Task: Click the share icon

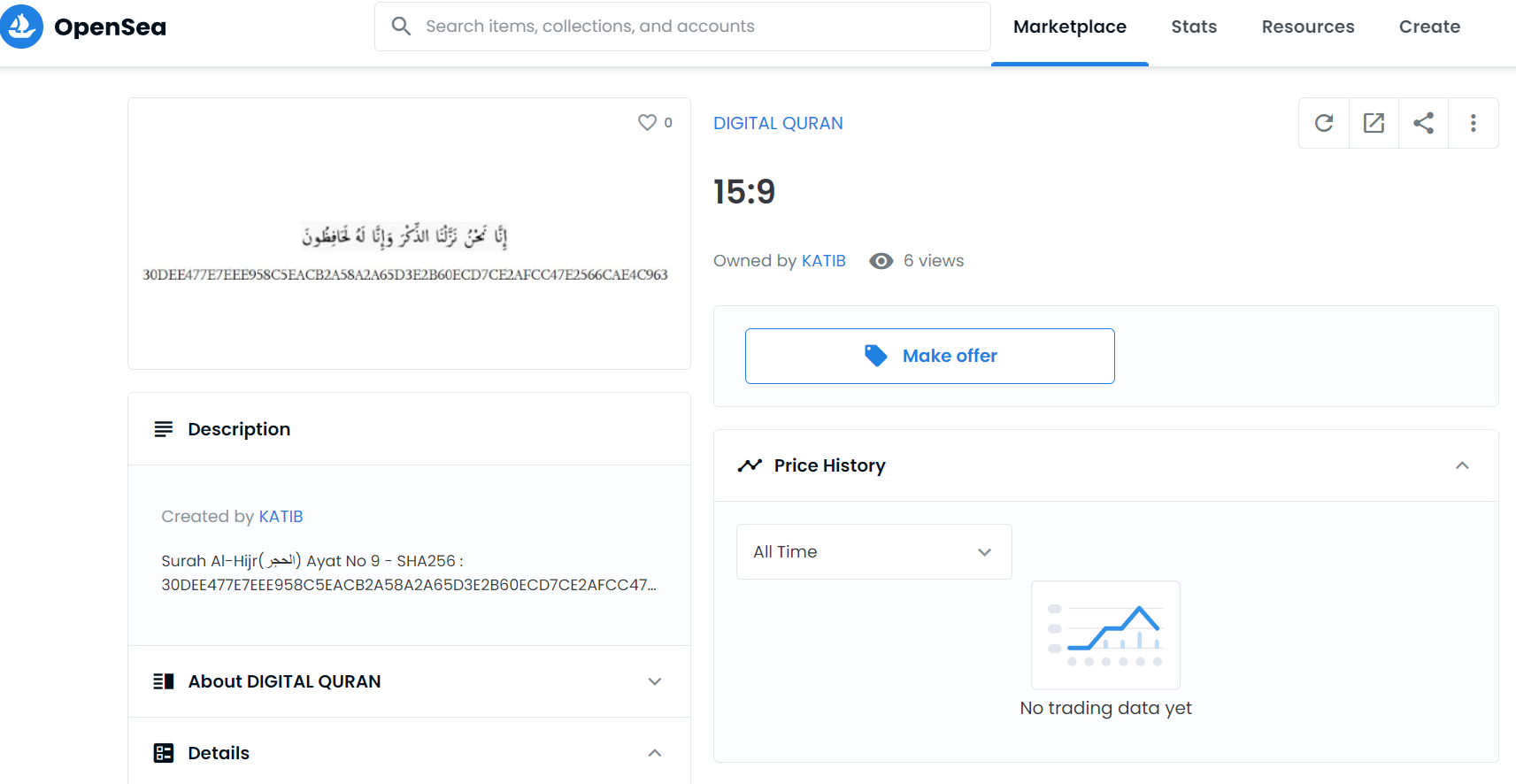Action: [1423, 123]
